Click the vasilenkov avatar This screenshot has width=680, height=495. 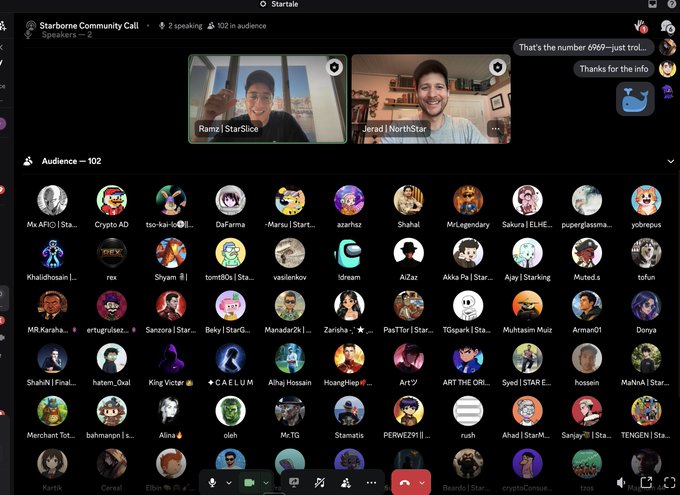(x=290, y=252)
